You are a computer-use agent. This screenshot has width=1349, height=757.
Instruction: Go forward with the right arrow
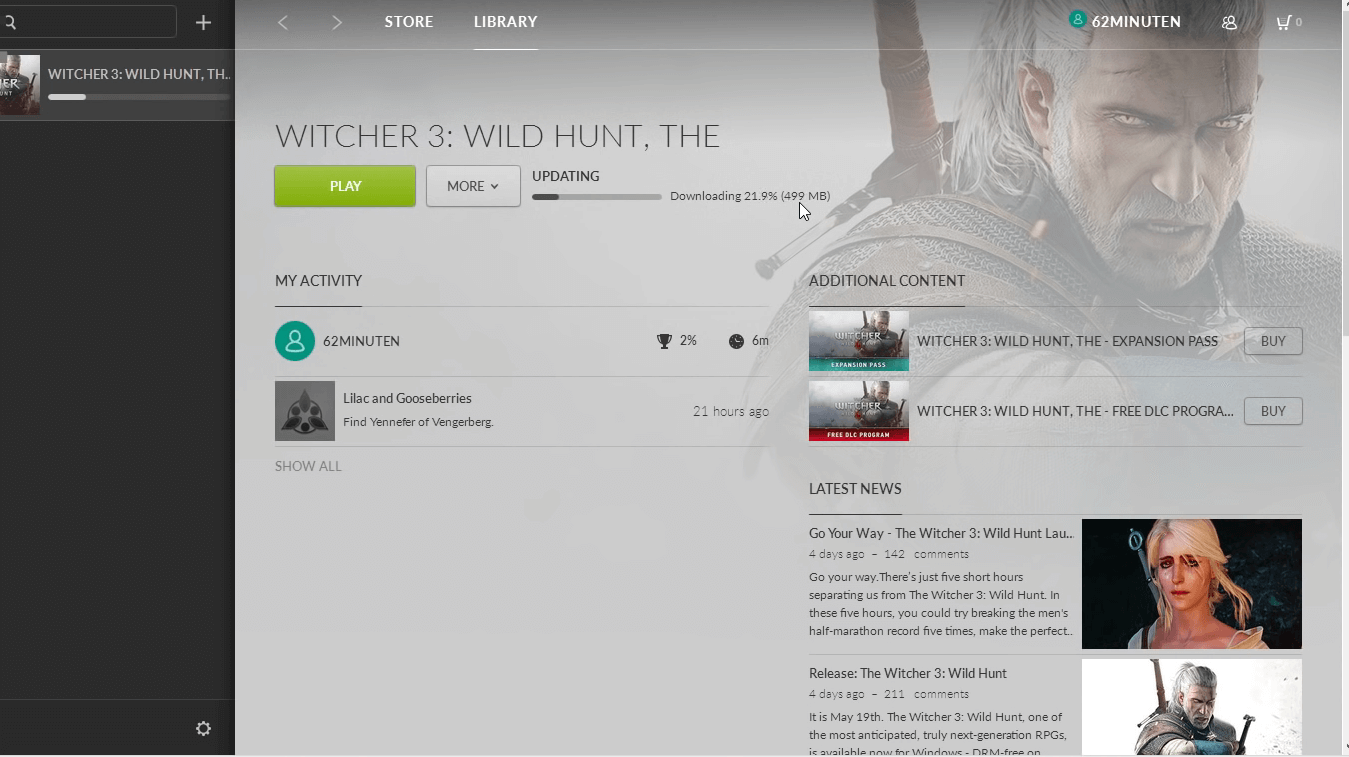[x=337, y=22]
